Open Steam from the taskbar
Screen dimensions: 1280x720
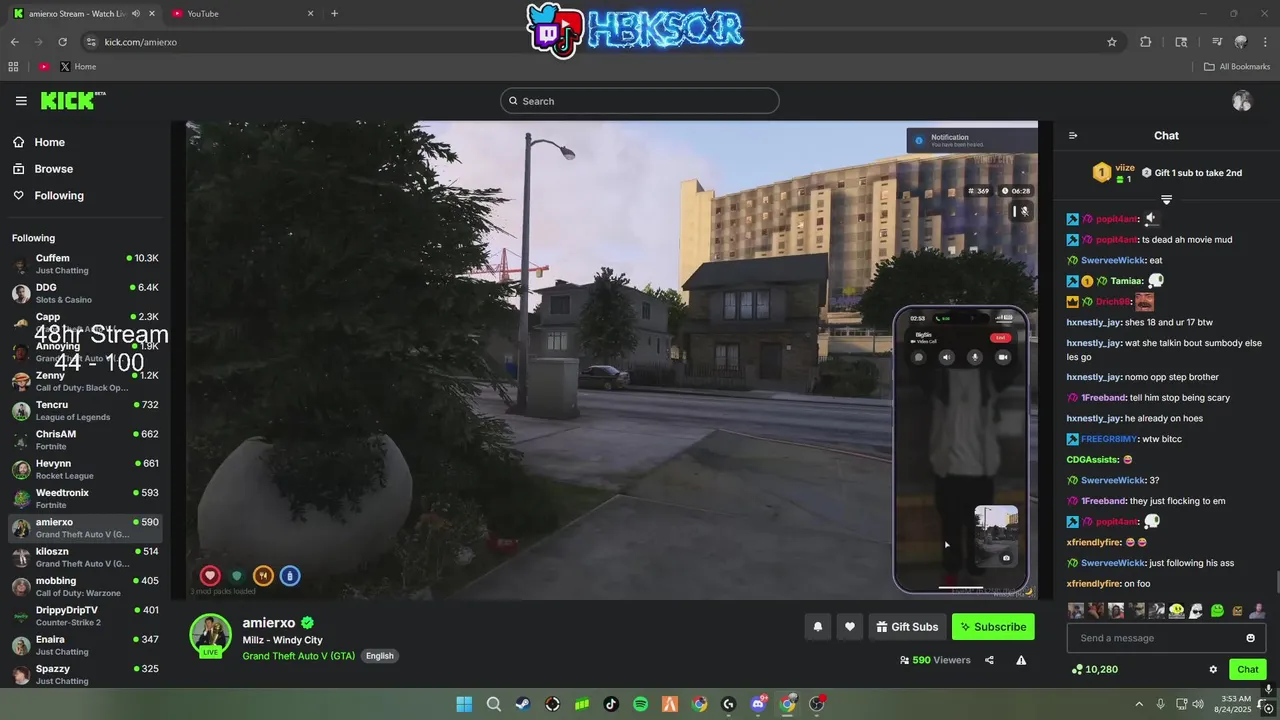tap(523, 704)
